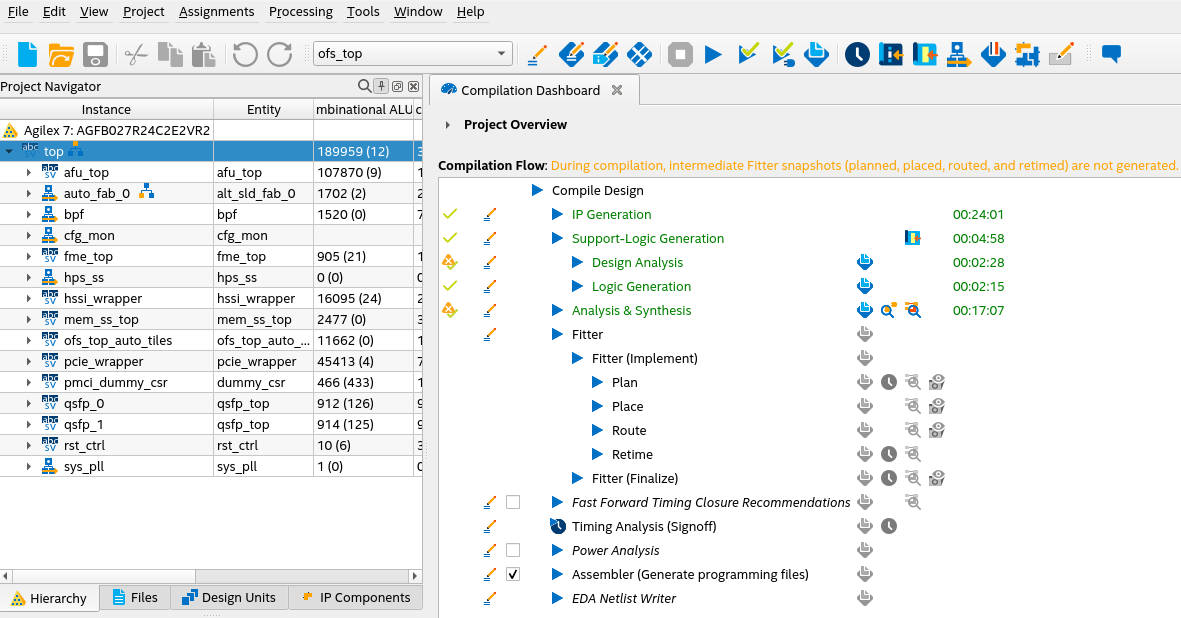Enable Fast Forward Timing Closure Recommendations checkbox
This screenshot has height=618, width=1181.
[x=513, y=503]
